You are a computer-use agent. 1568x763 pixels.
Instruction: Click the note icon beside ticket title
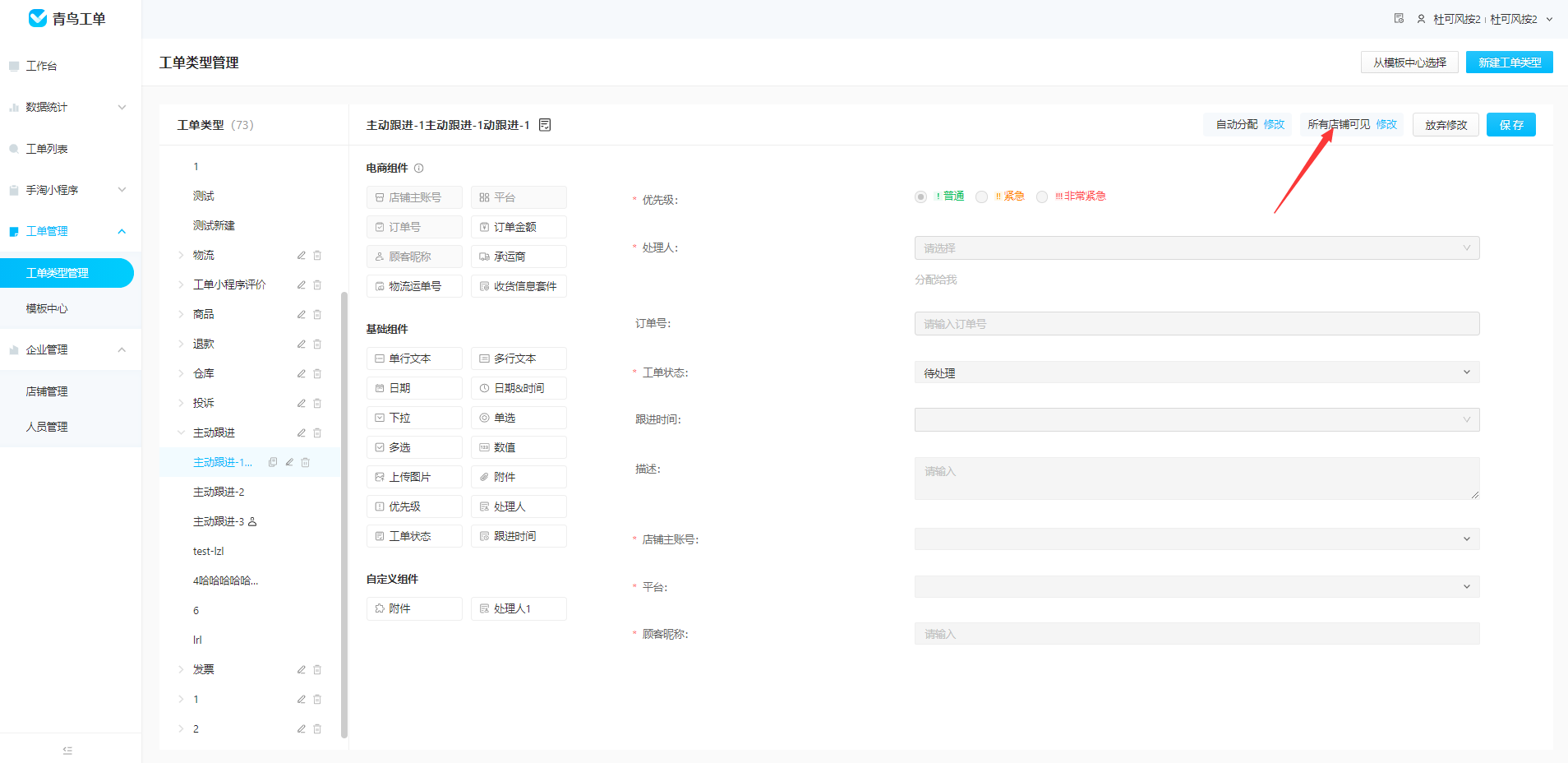click(x=545, y=125)
